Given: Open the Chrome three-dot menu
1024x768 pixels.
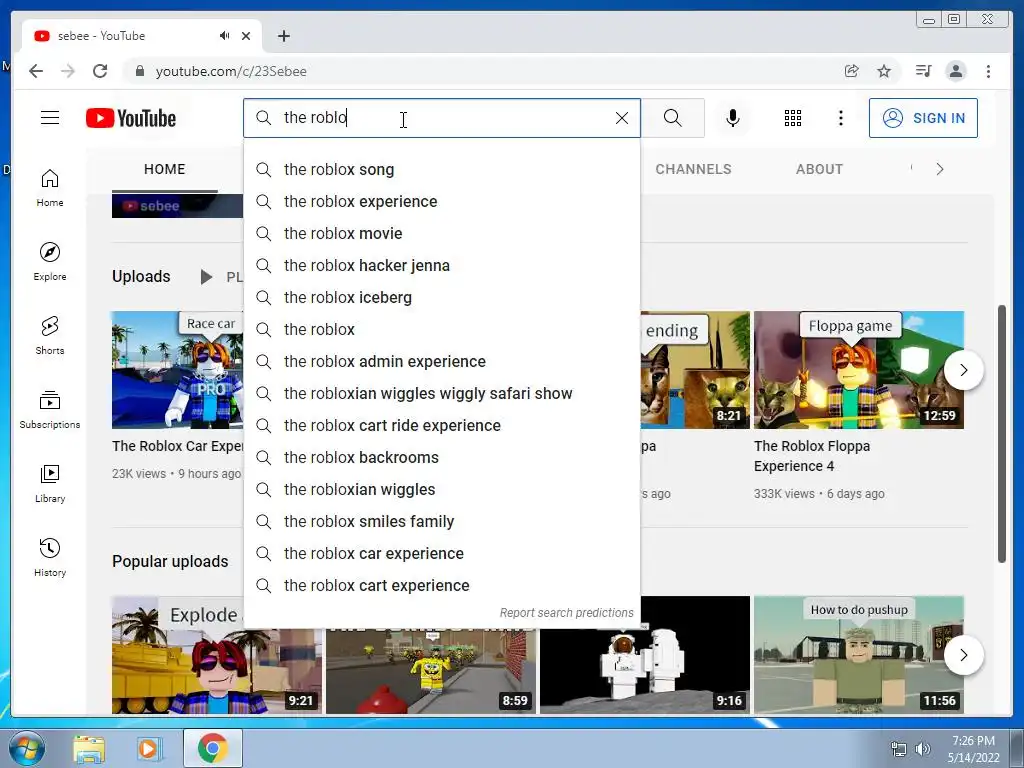Looking at the screenshot, I should [x=988, y=71].
